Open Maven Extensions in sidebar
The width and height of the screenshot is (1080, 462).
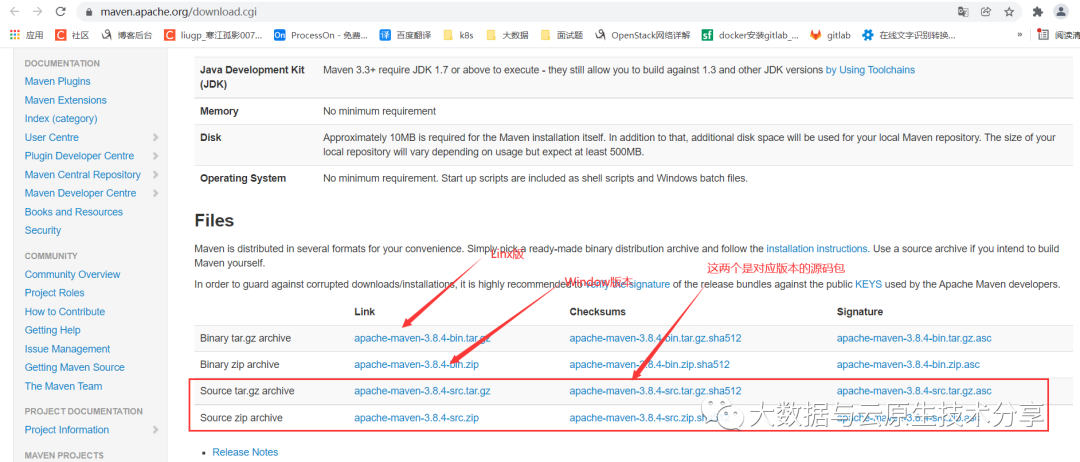(x=65, y=100)
